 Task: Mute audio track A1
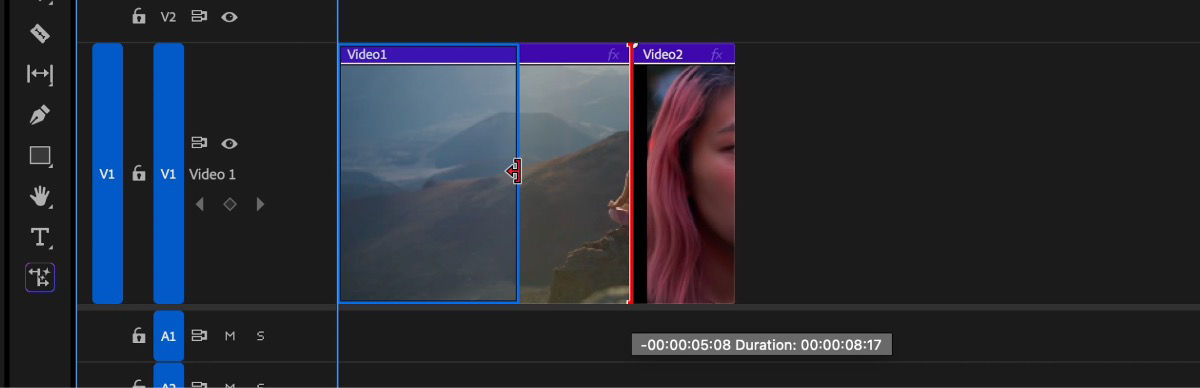[230, 336]
